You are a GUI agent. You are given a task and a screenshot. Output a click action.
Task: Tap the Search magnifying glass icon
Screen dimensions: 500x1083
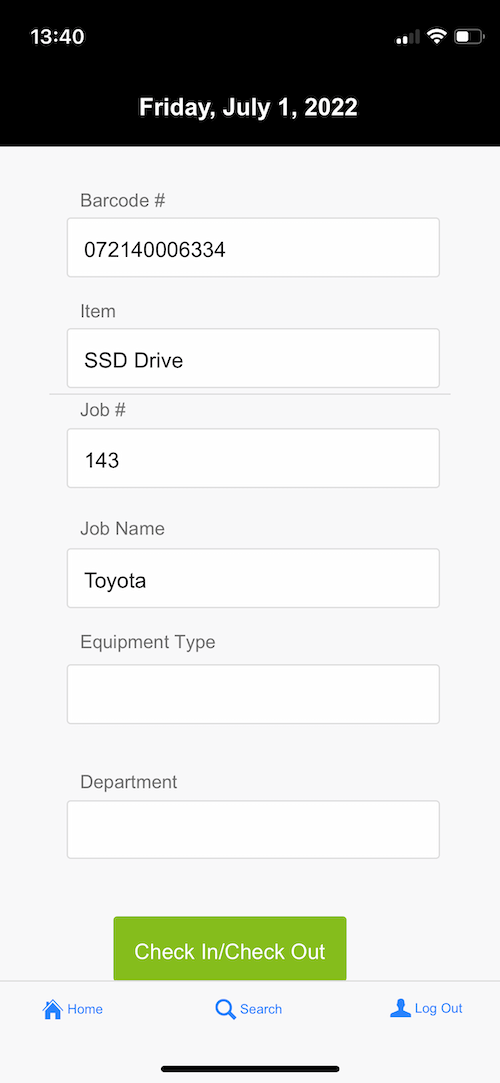pos(225,1009)
